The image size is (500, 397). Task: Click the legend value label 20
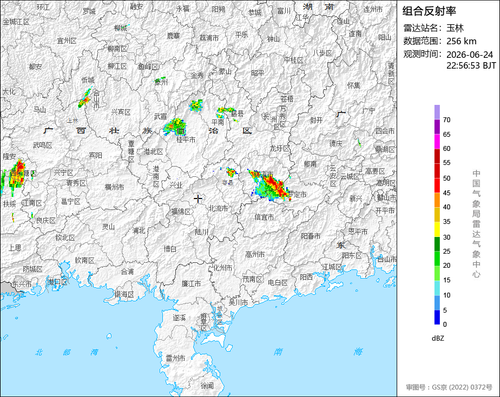447,266
